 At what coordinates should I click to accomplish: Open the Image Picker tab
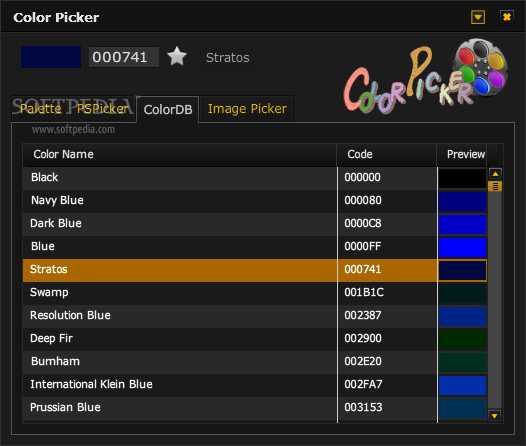point(247,109)
